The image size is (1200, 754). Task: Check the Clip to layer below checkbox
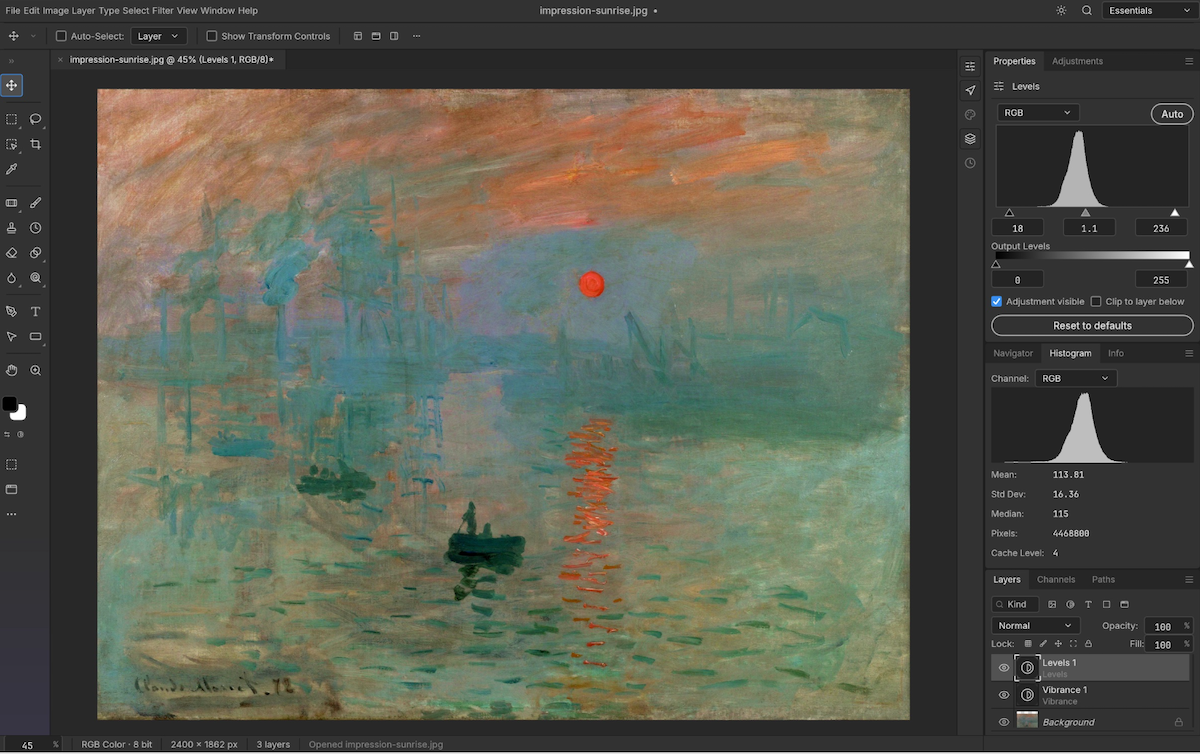tap(1096, 301)
